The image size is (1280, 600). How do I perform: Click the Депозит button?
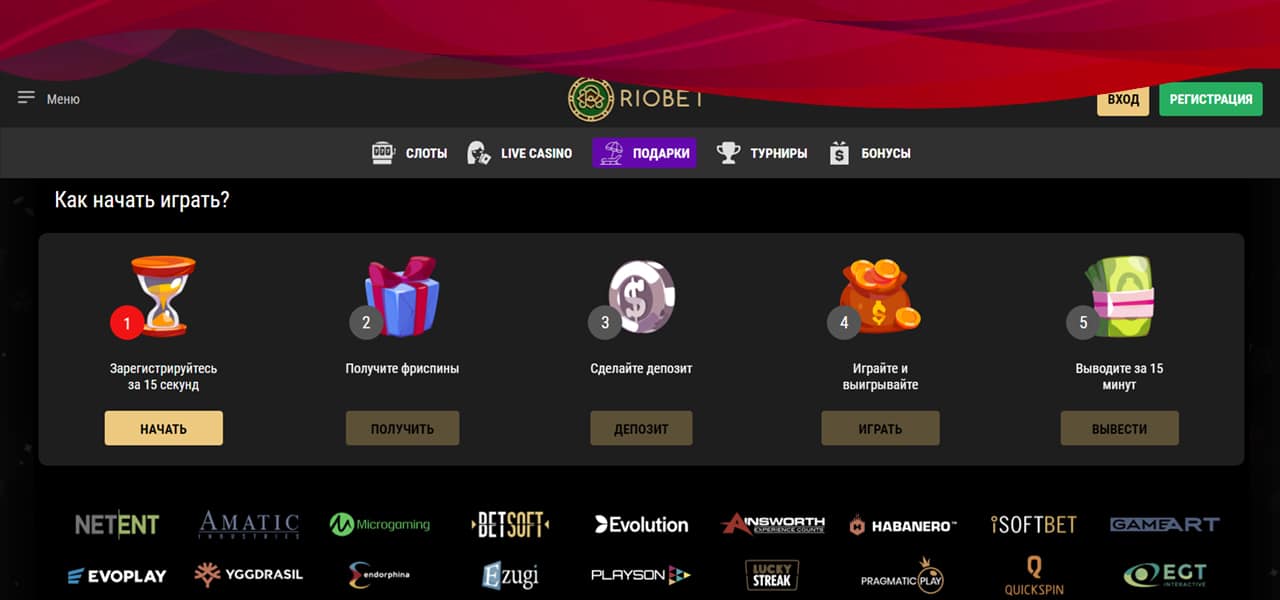tap(641, 428)
